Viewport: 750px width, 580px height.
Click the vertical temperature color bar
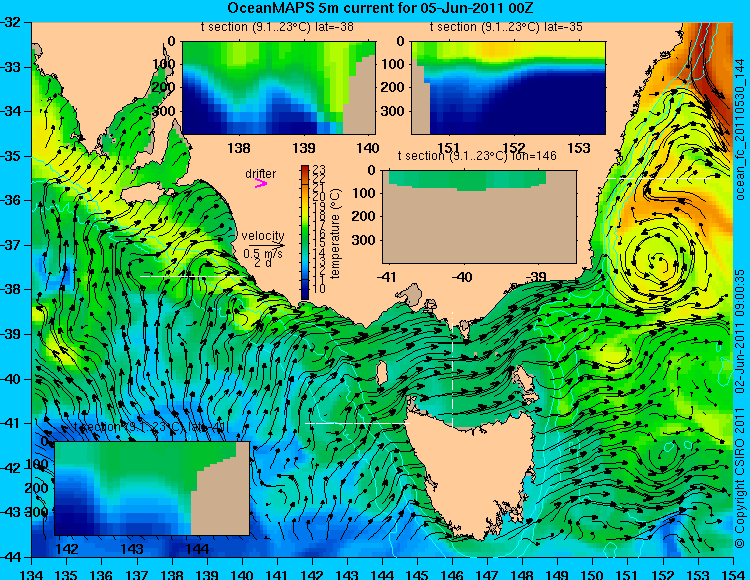[305, 232]
